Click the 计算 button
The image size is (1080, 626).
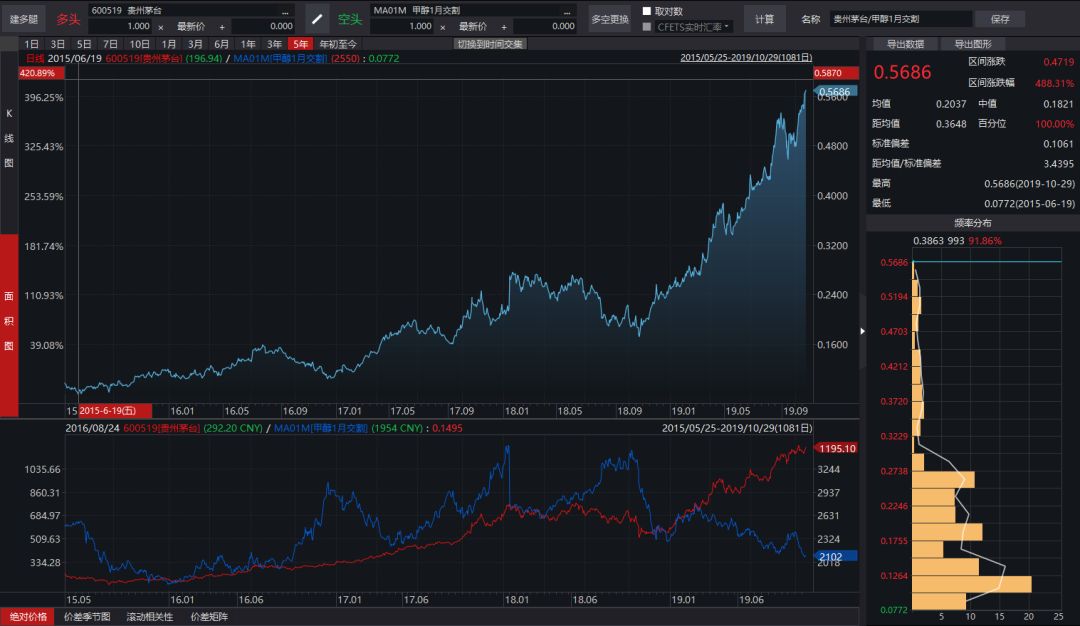coord(765,19)
